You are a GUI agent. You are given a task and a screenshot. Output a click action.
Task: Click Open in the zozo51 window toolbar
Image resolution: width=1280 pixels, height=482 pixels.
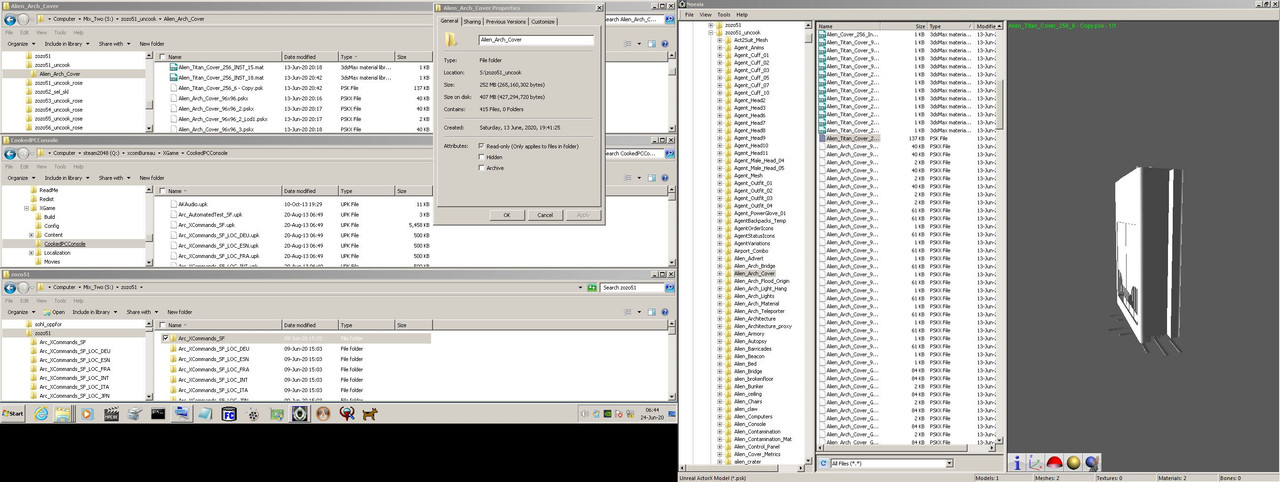pos(55,312)
